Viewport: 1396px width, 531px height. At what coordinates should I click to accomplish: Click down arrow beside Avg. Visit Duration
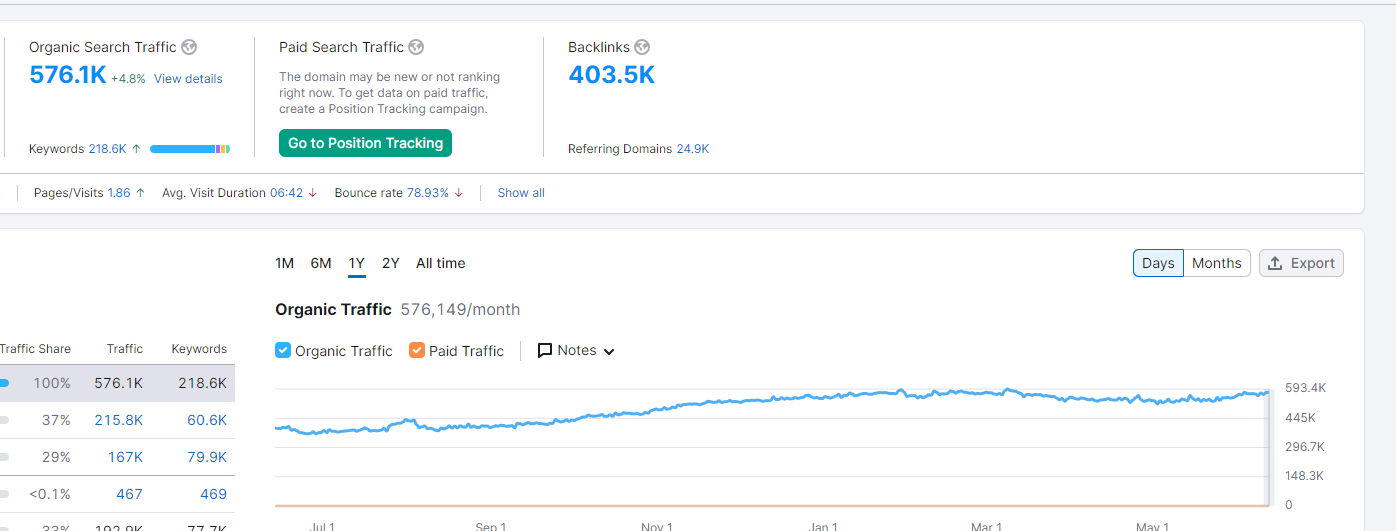click(x=312, y=193)
